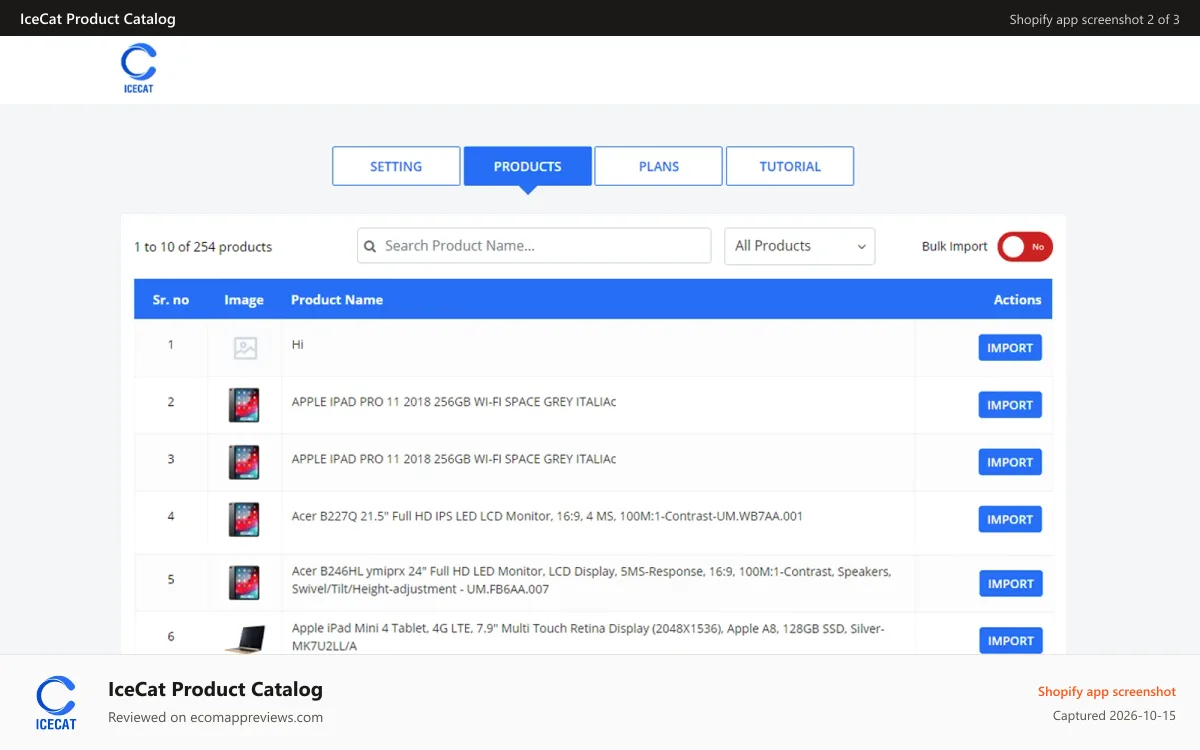Import the product named Hi
The width and height of the screenshot is (1200, 750).
(x=1010, y=348)
